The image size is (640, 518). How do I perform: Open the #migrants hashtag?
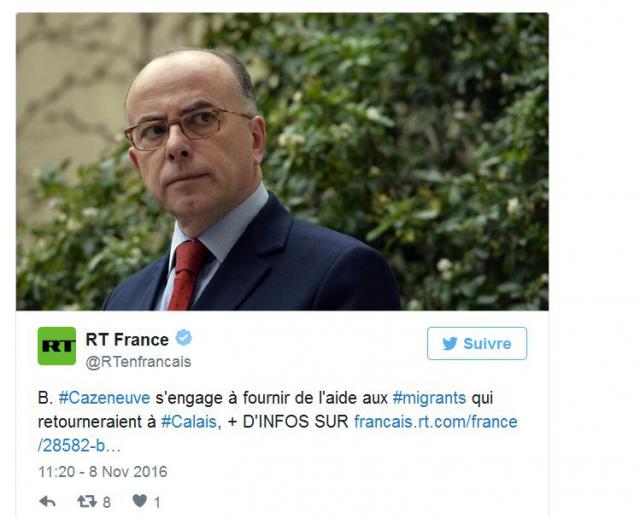tap(429, 398)
